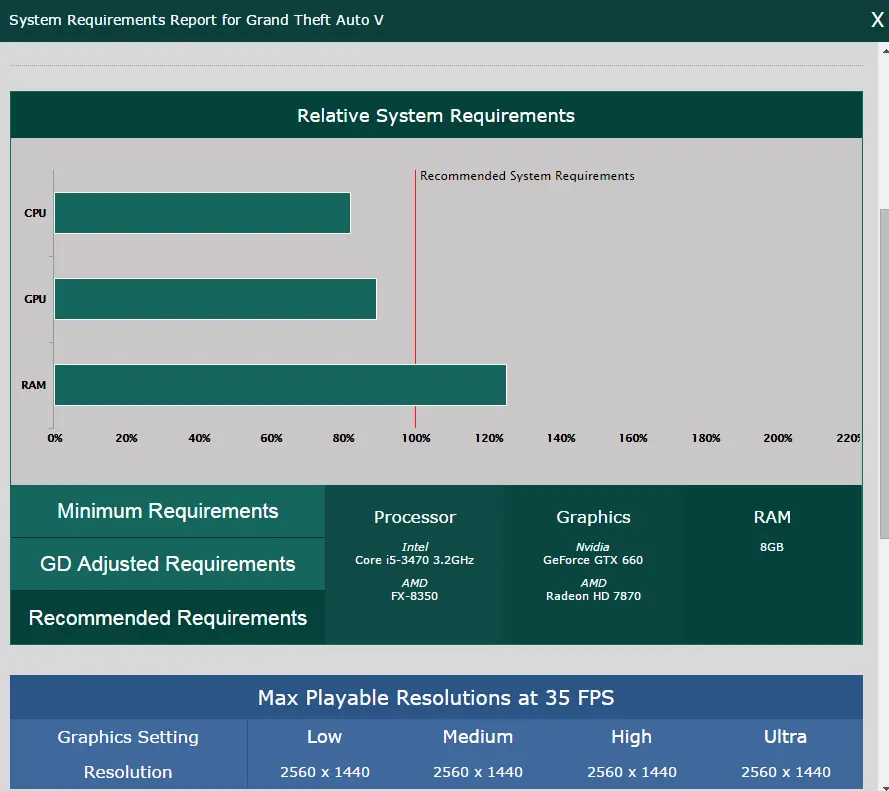
Task: Click 2560 x 1440 under High
Action: (x=631, y=772)
